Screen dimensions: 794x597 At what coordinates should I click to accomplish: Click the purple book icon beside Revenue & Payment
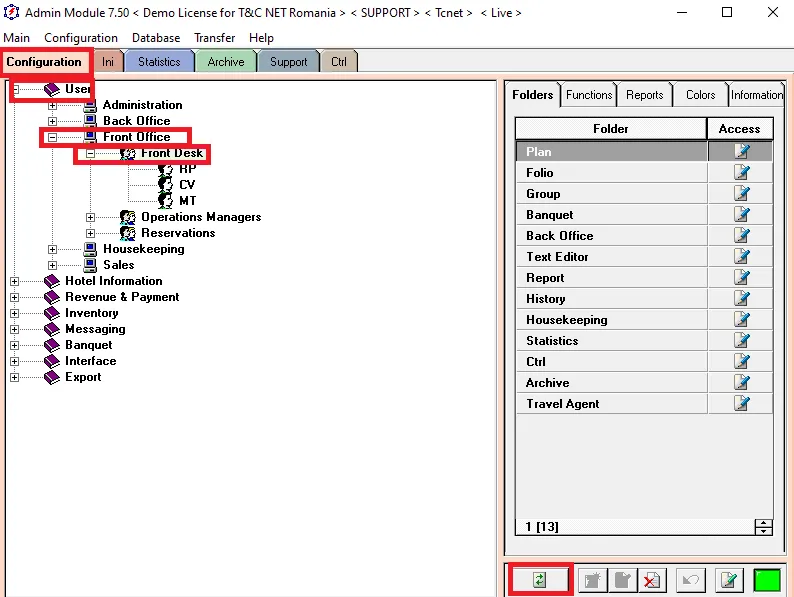52,297
